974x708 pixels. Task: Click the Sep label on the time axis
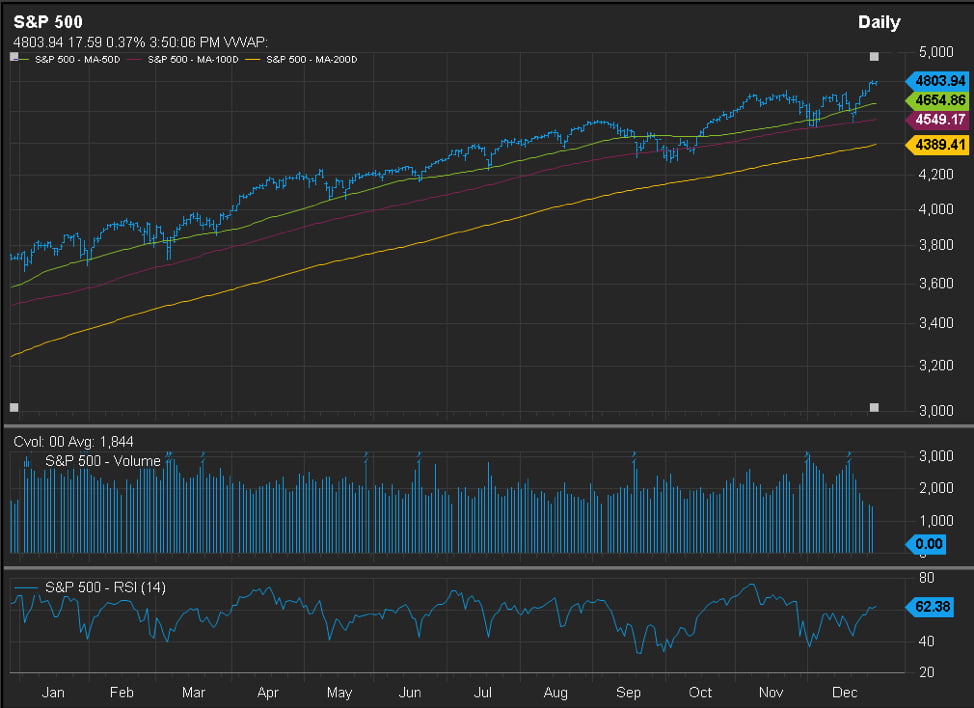click(628, 692)
